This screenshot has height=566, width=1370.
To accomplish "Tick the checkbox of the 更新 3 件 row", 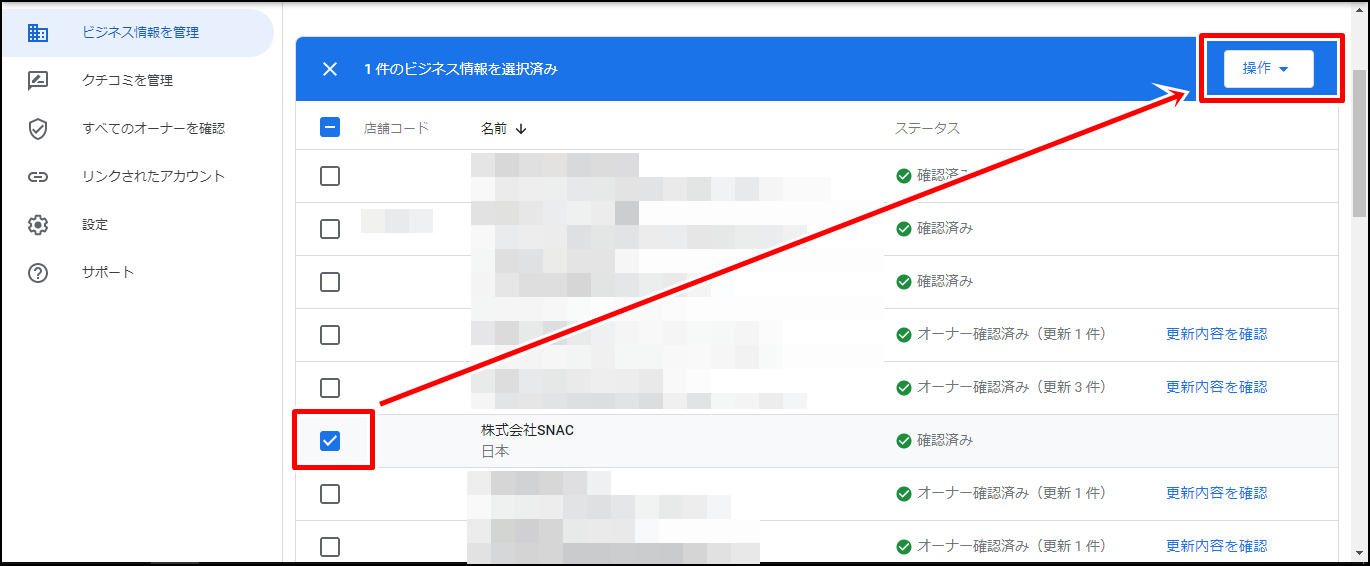I will (x=330, y=388).
